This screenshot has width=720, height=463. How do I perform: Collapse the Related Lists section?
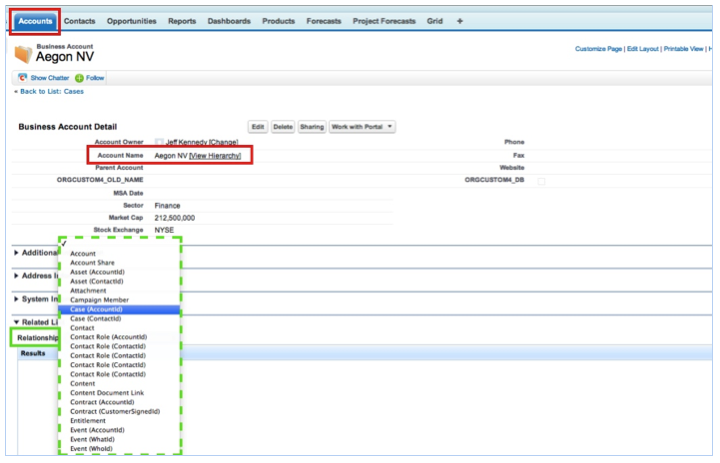[x=17, y=321]
